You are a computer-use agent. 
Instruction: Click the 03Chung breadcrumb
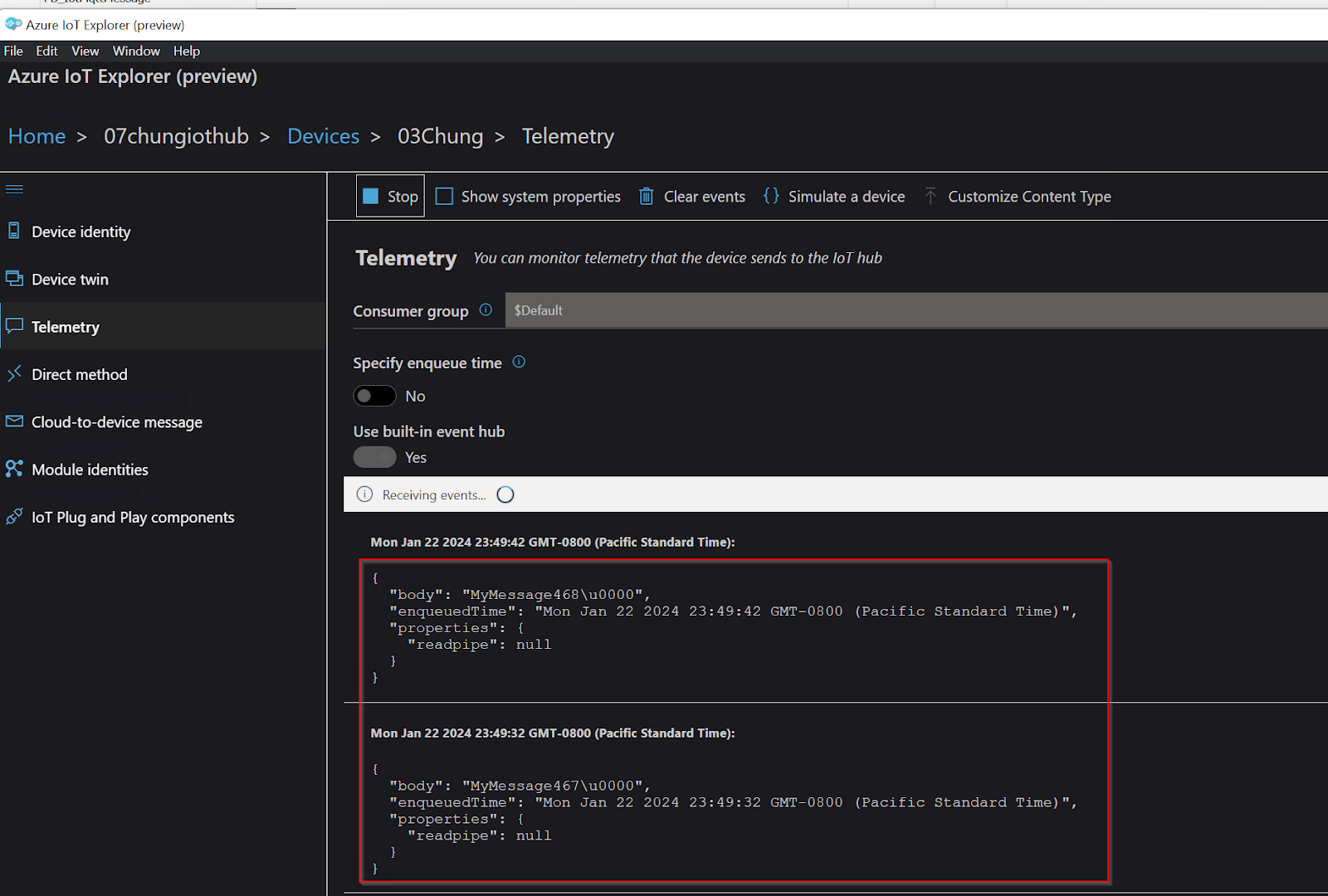point(440,136)
